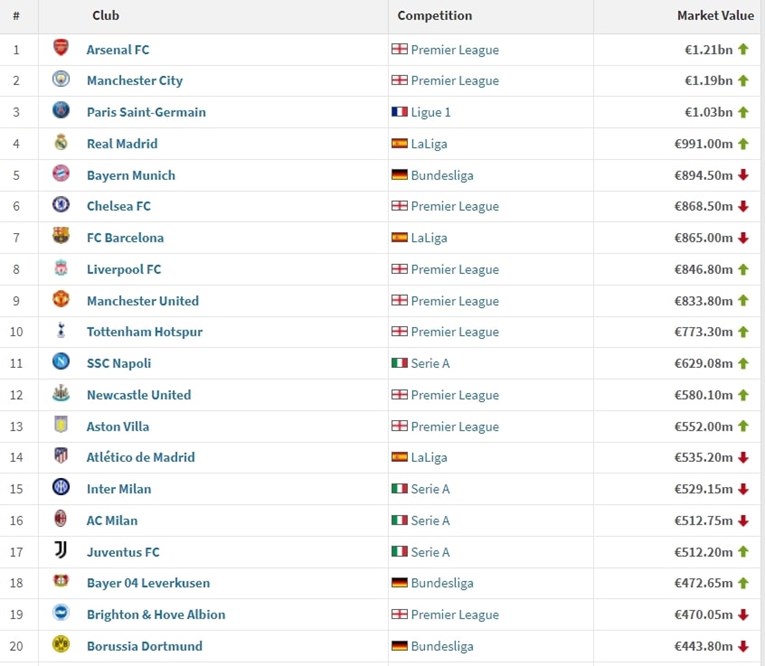The width and height of the screenshot is (765, 666).
Task: Click Bayern Munich's red down arrow
Action: point(743,175)
